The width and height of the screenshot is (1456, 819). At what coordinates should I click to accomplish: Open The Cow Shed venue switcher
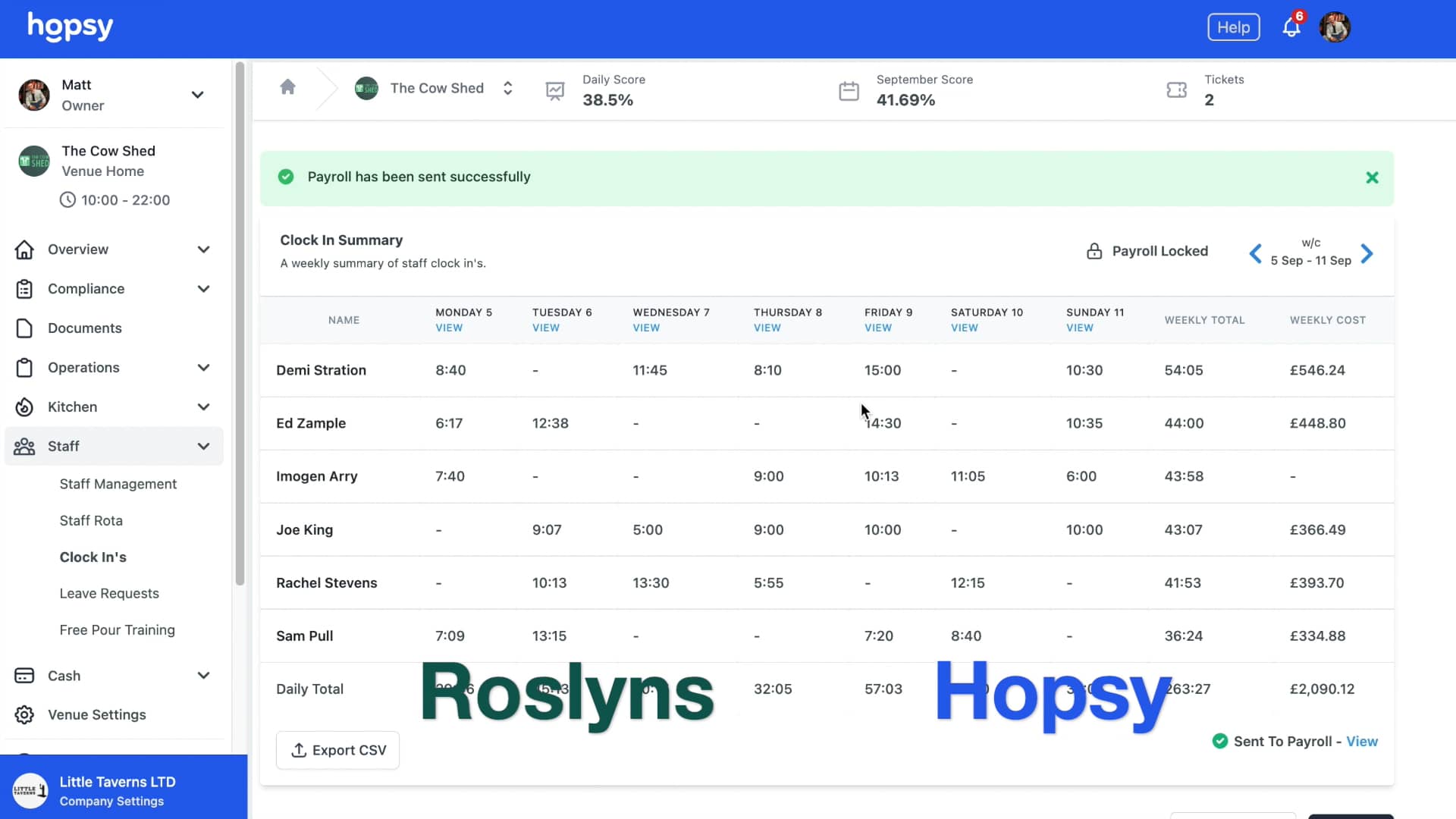click(x=507, y=88)
